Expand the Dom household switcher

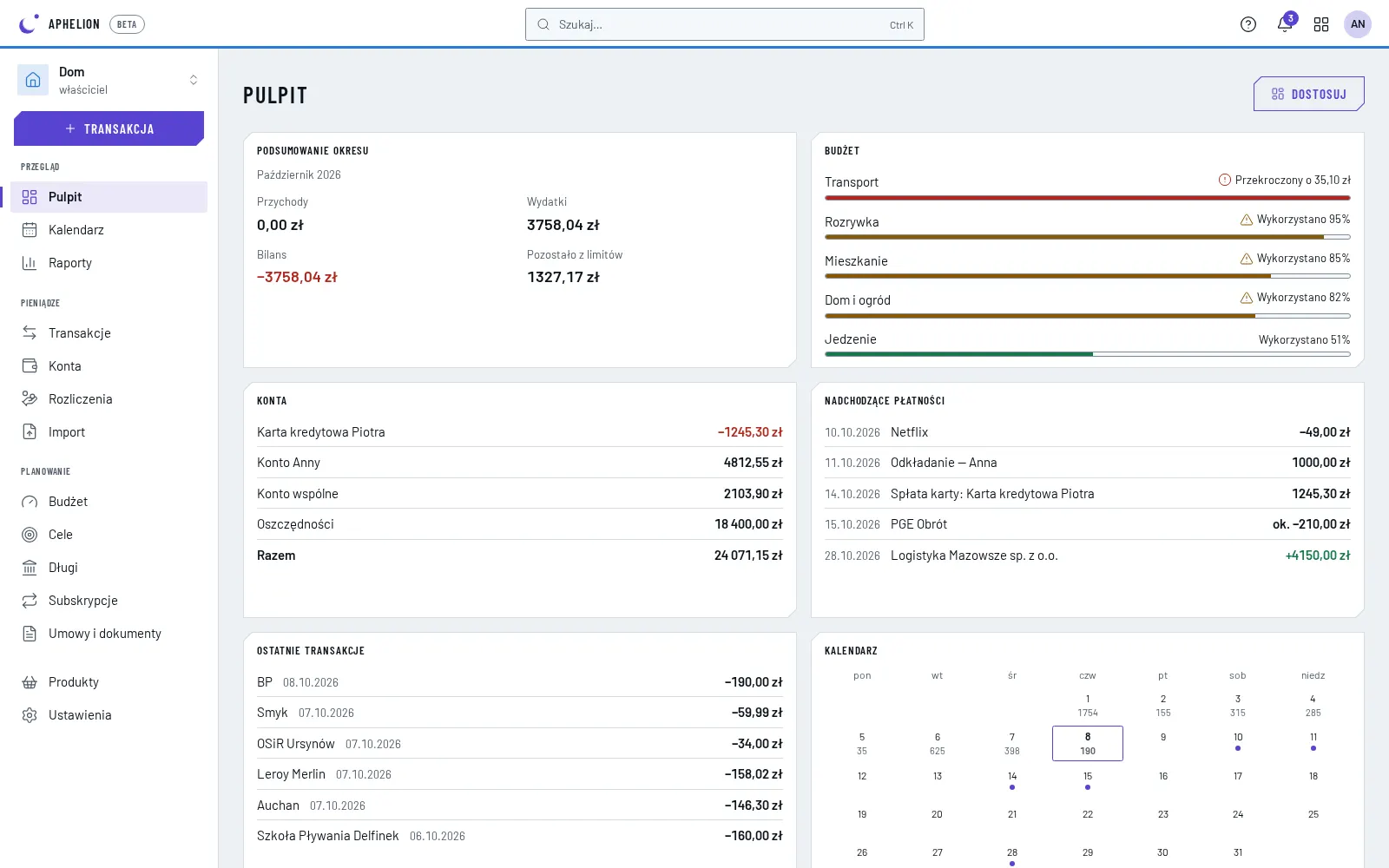pos(109,80)
